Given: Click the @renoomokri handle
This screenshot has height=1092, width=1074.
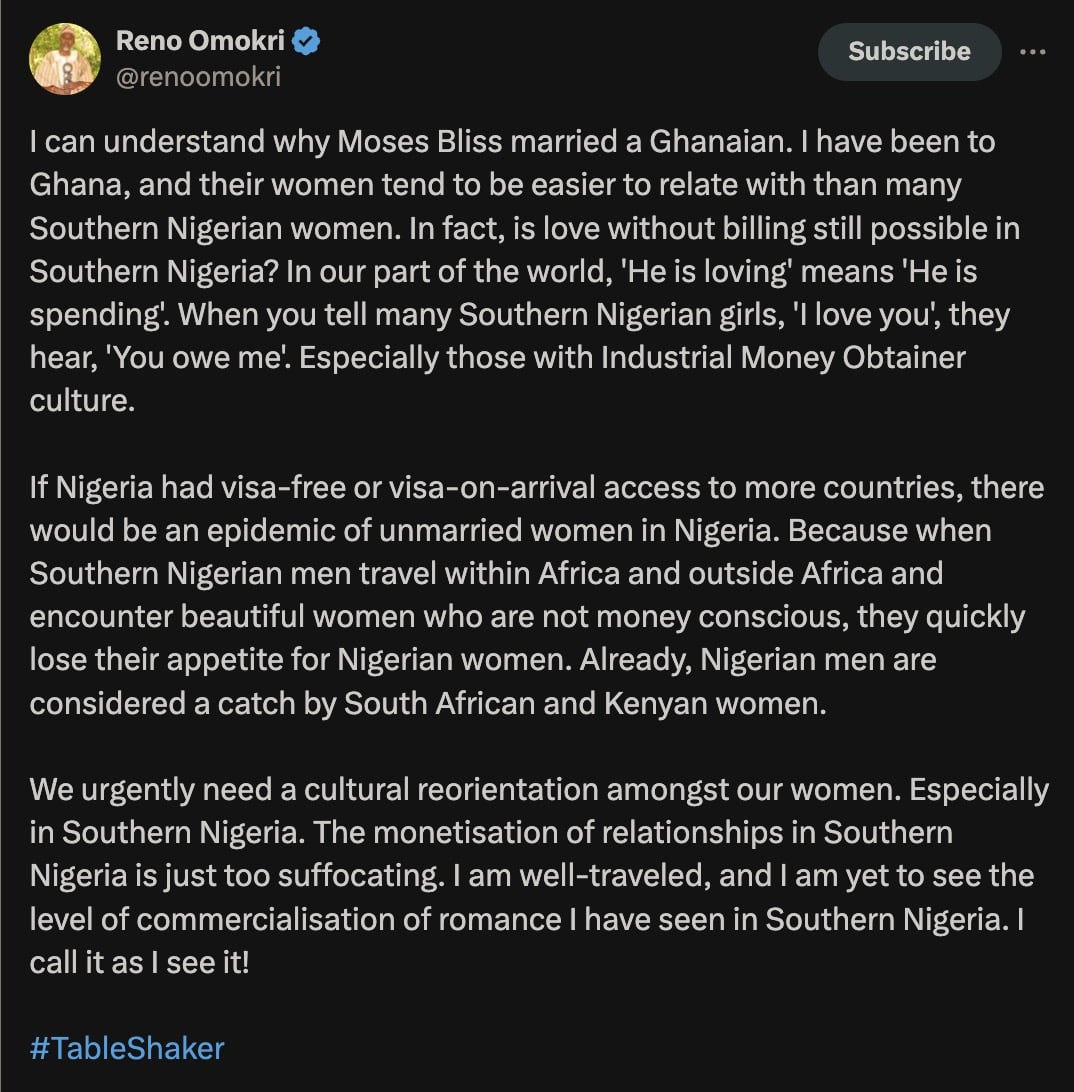Looking at the screenshot, I should click(x=199, y=76).
